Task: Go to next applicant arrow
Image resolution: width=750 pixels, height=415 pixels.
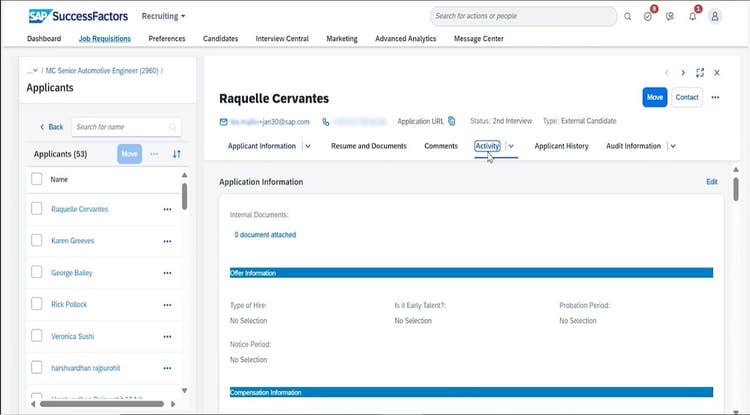Action: click(x=683, y=73)
